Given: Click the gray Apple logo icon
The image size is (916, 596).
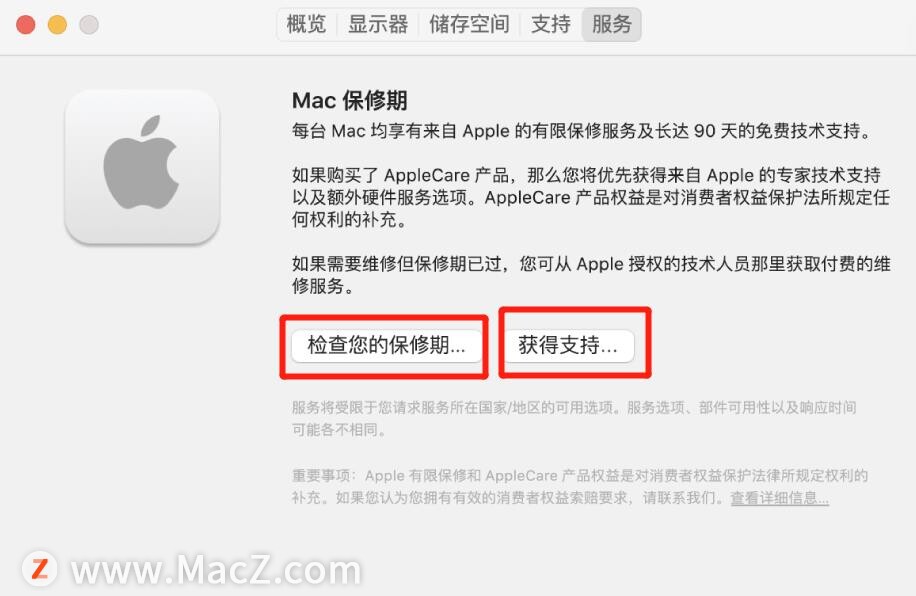Looking at the screenshot, I should point(142,165).
